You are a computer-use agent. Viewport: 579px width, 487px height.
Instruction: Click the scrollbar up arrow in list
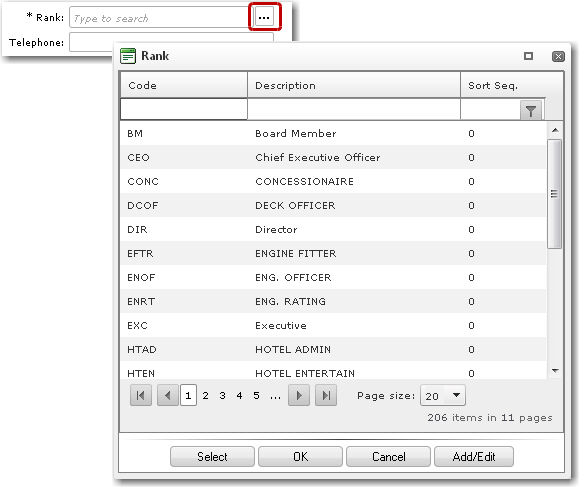coord(555,130)
